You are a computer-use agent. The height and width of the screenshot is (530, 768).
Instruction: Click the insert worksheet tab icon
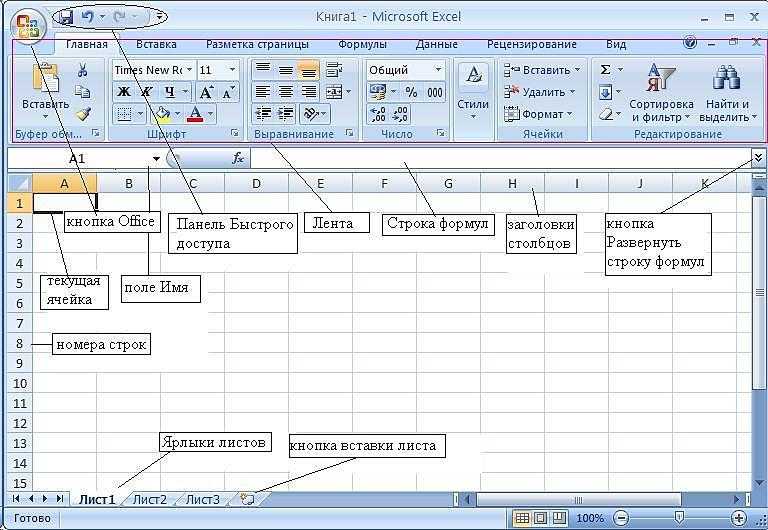(x=248, y=499)
